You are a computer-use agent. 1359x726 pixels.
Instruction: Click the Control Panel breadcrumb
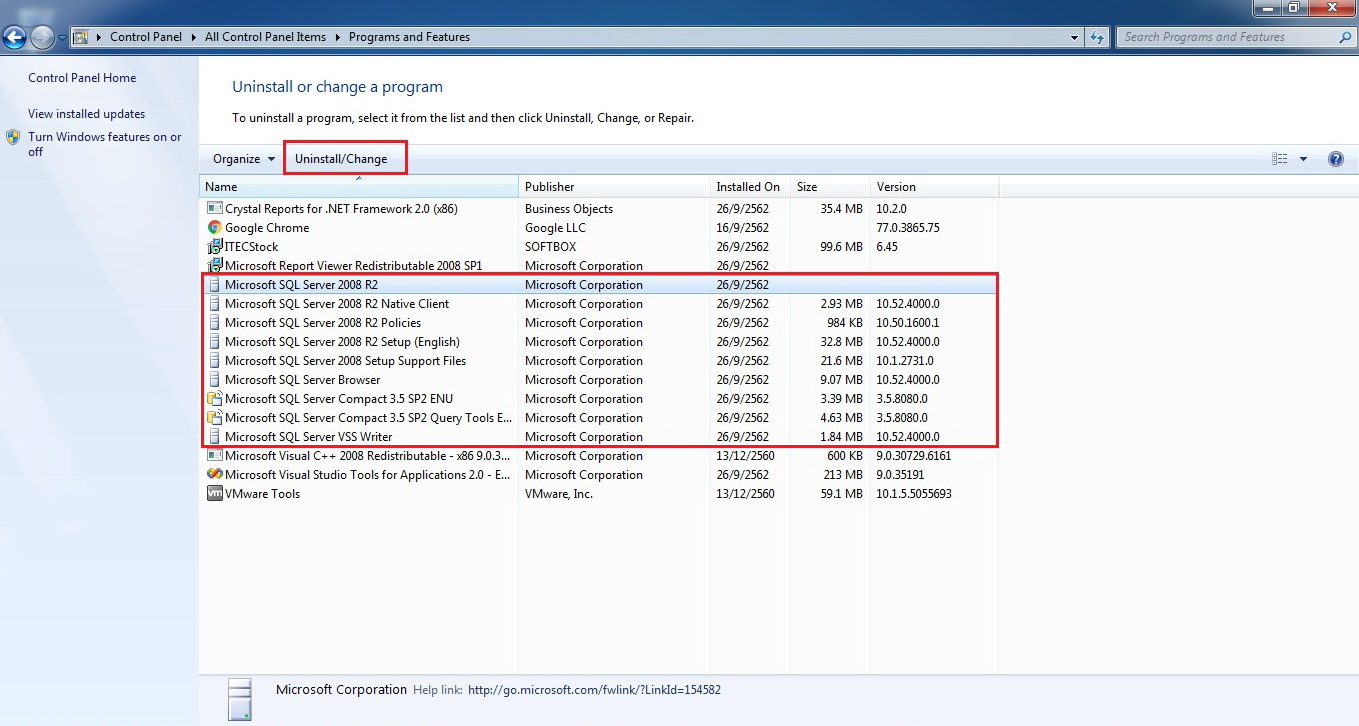coord(146,37)
